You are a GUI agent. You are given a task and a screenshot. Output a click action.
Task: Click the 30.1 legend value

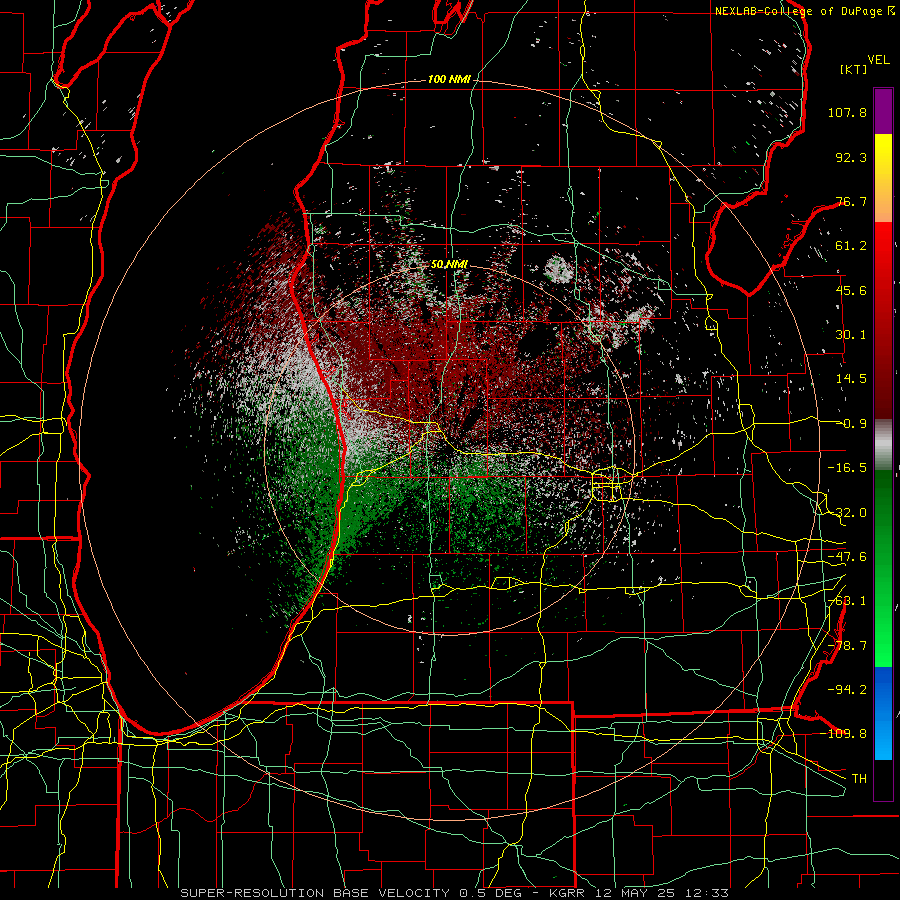tap(851, 335)
